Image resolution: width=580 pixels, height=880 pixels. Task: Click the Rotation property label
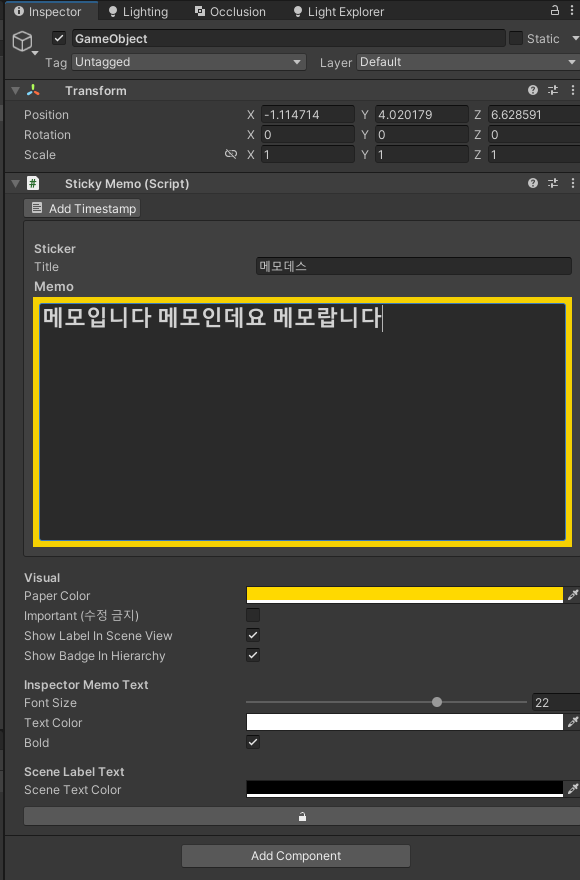coord(47,135)
